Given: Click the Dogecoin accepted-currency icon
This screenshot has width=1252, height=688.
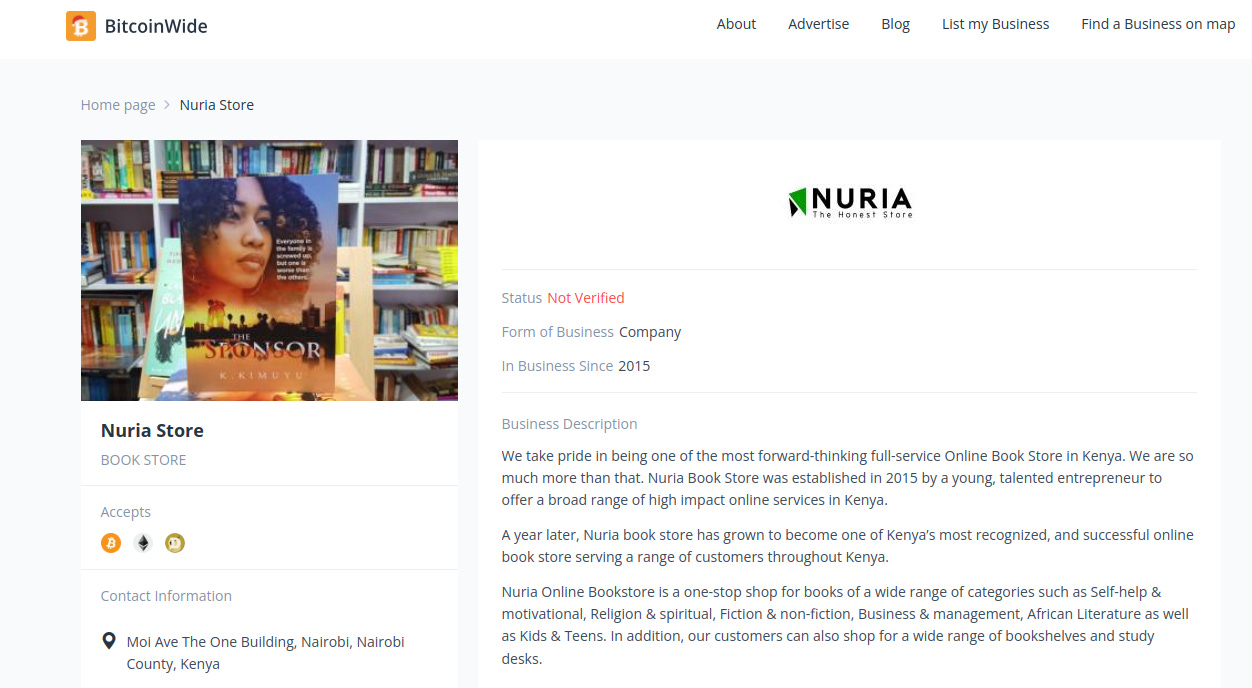Looking at the screenshot, I should pyautogui.click(x=175, y=543).
